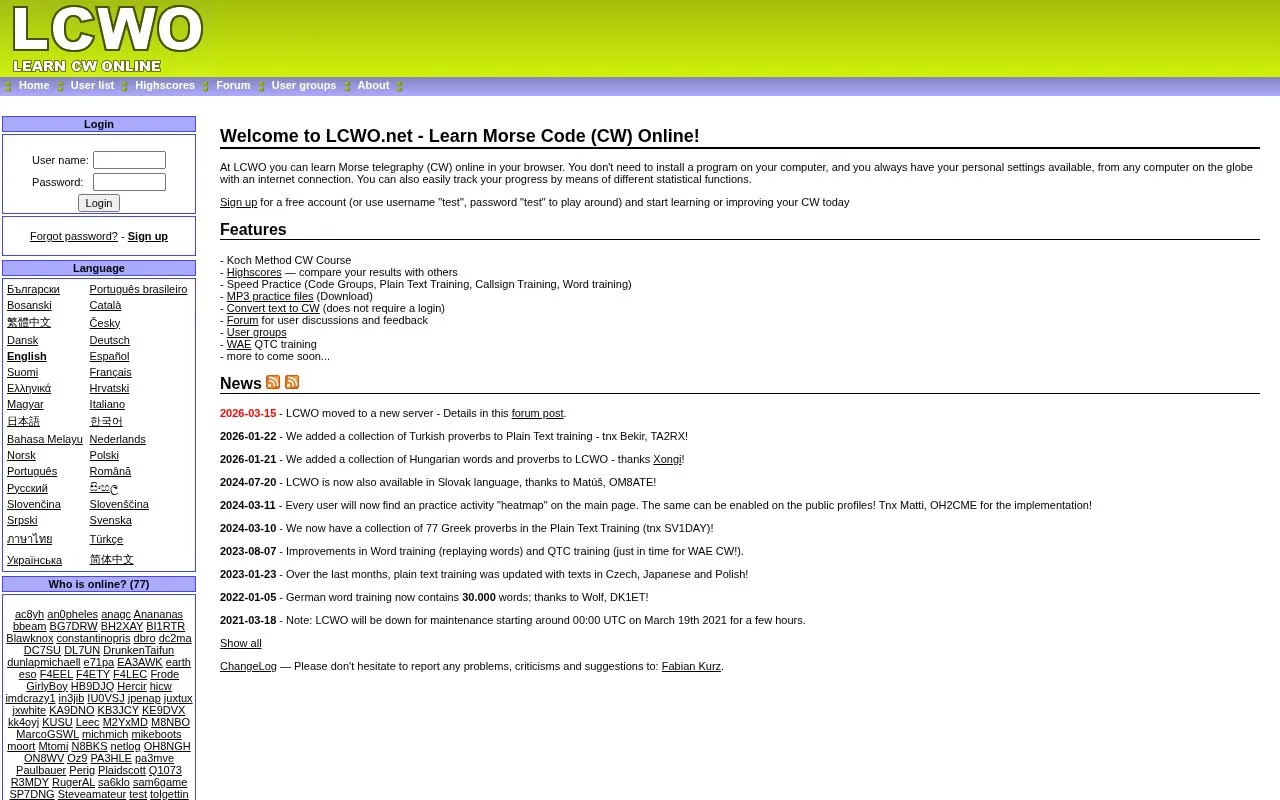This screenshot has height=800, width=1280.
Task: Open the forum post link in news
Action: click(x=538, y=413)
